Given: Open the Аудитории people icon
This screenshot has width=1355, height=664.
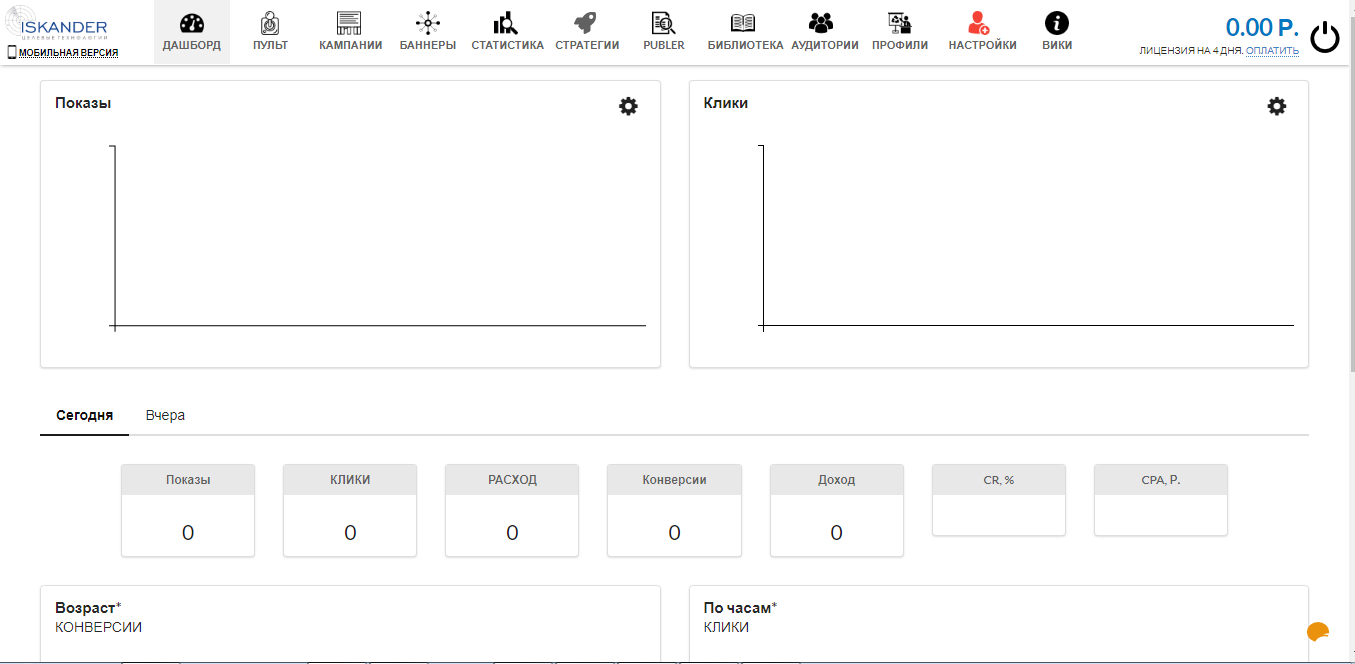Looking at the screenshot, I should (x=821, y=23).
